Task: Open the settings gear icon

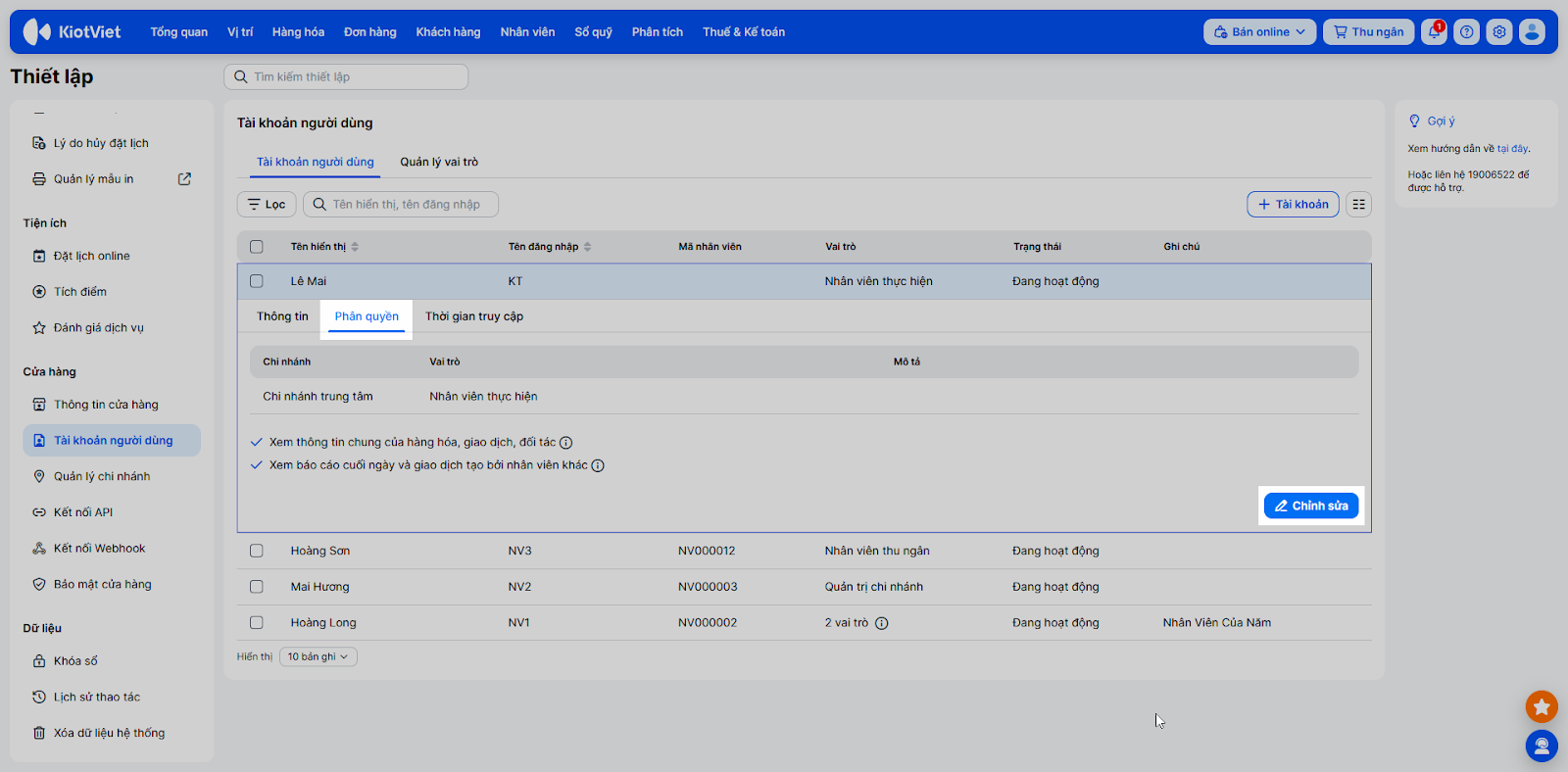Action: coord(1499,32)
